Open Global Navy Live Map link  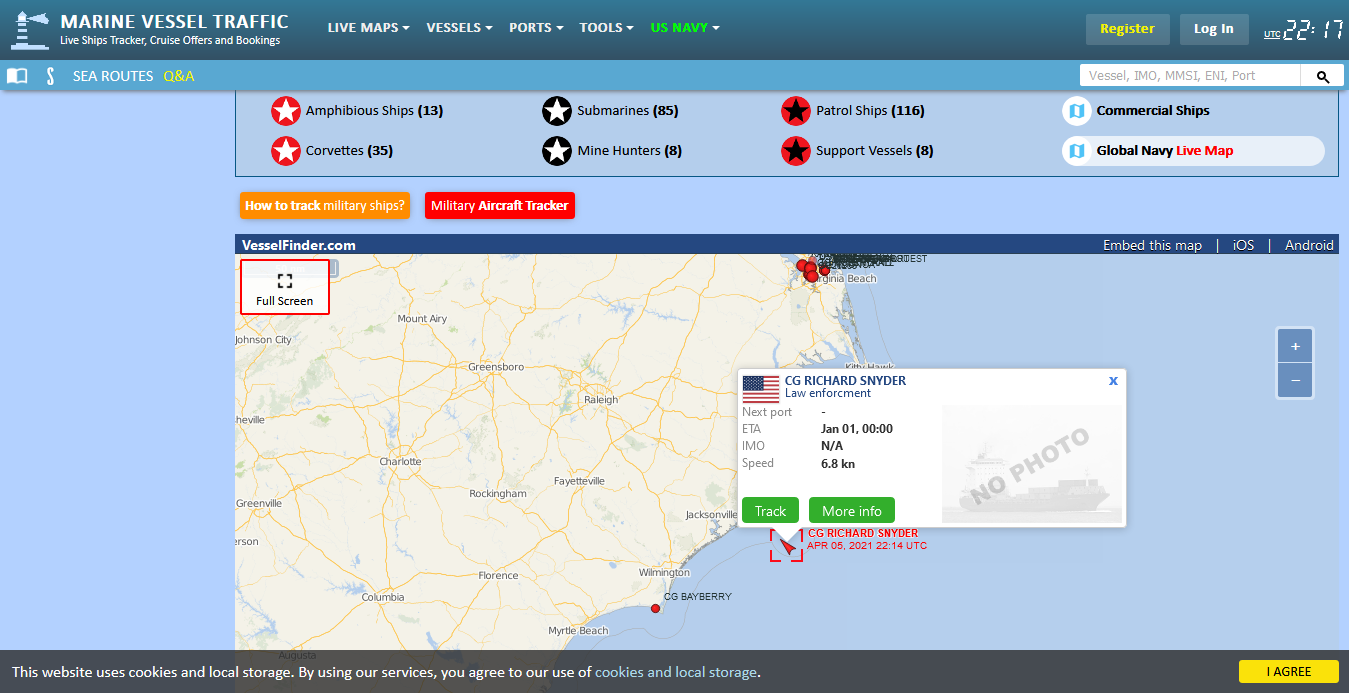click(x=1165, y=151)
